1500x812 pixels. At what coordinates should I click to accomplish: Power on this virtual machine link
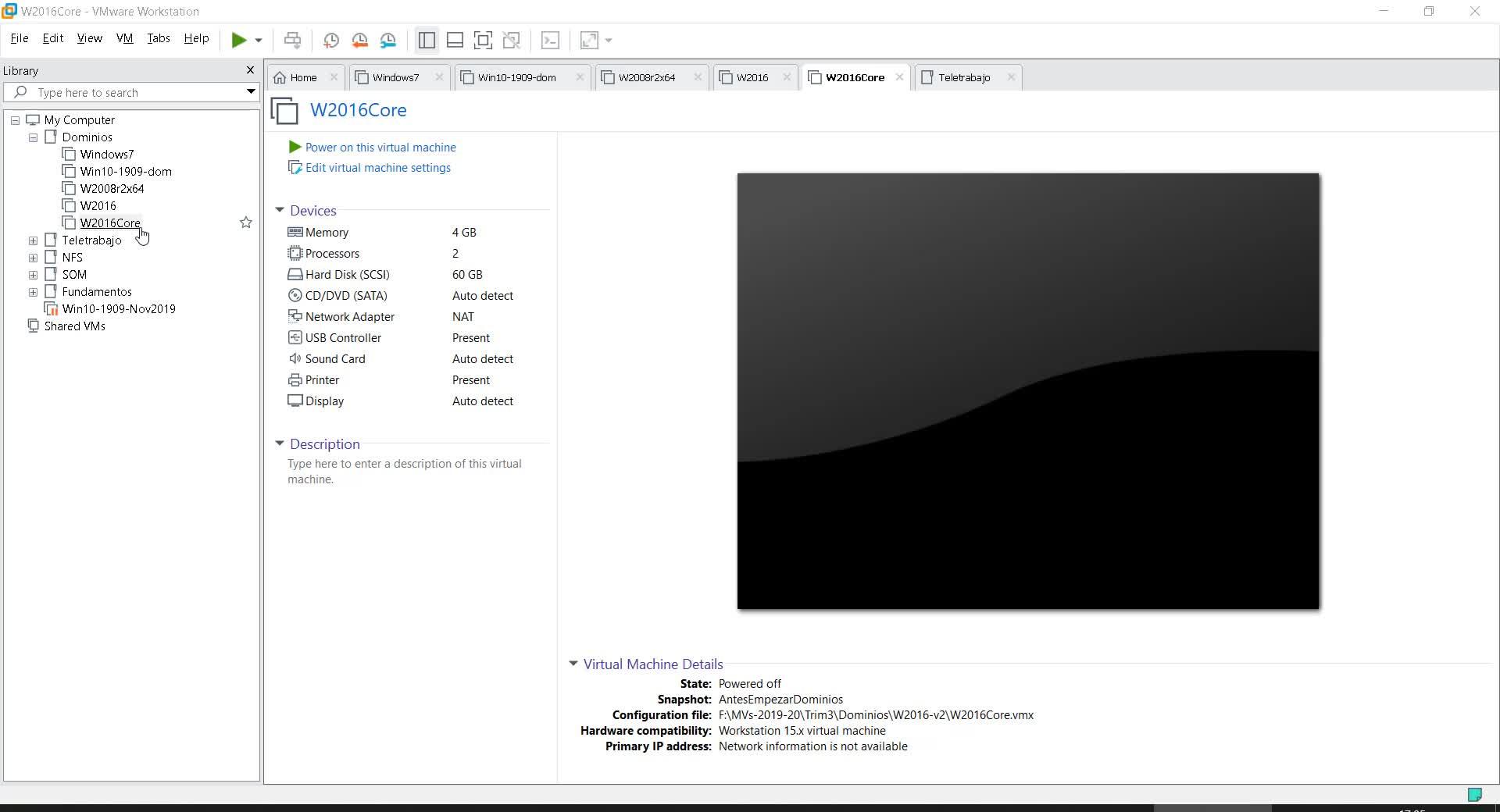click(380, 148)
